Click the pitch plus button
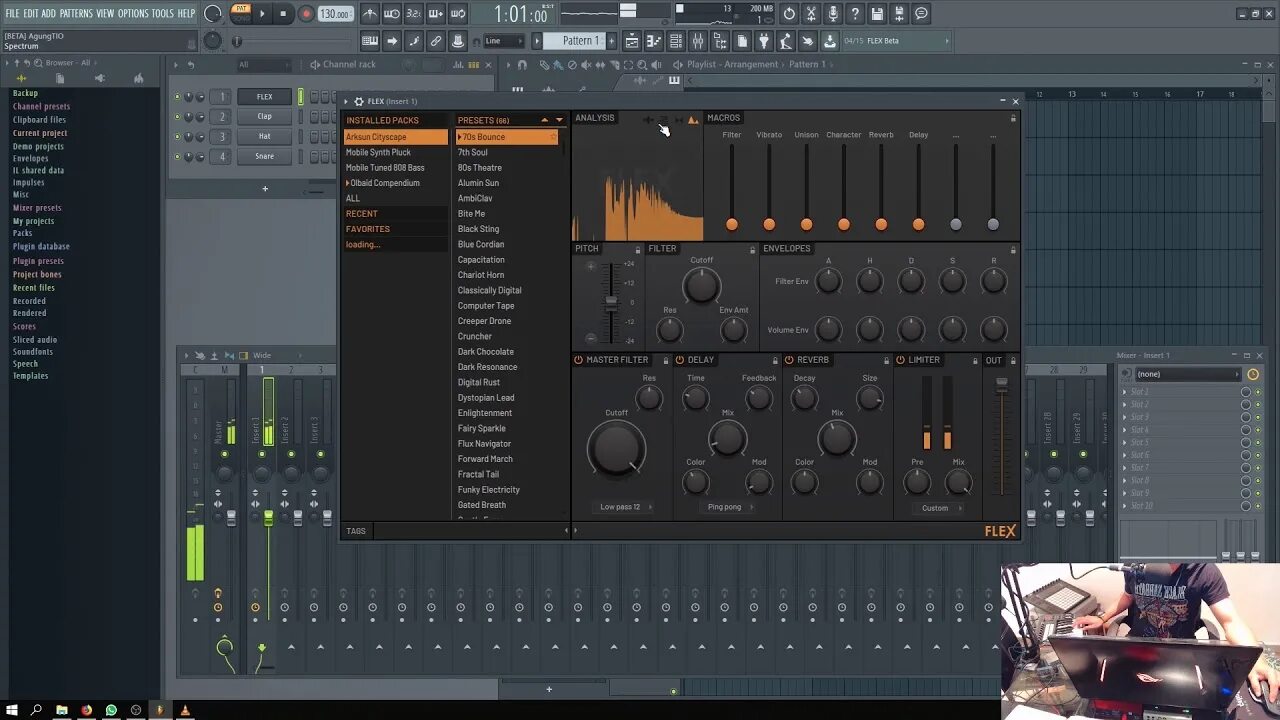The width and height of the screenshot is (1280, 720). point(590,266)
